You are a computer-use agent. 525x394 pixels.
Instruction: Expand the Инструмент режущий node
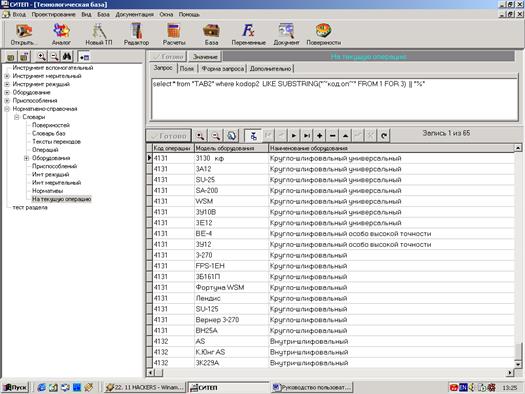pos(7,84)
